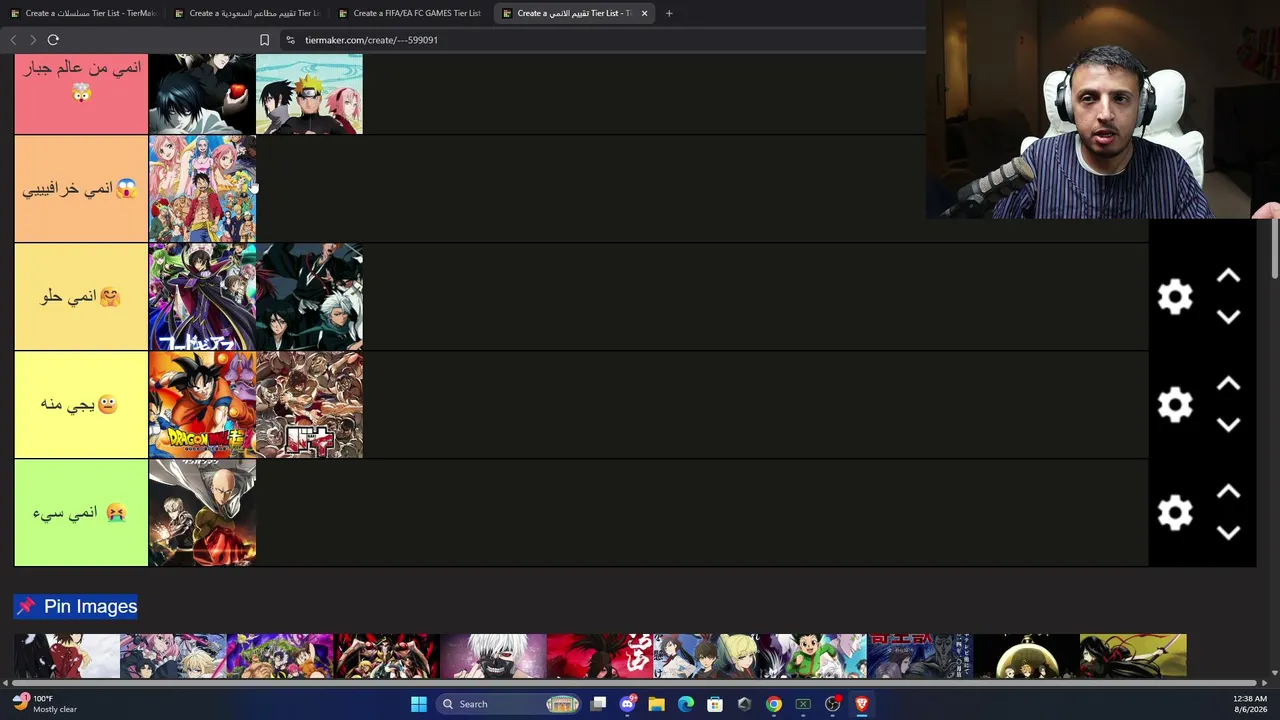Select the Death Note image in top tier
Image resolution: width=1280 pixels, height=720 pixels.
(202, 94)
